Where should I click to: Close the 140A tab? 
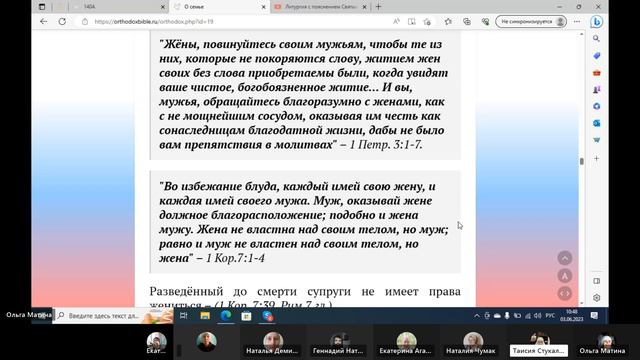pyautogui.click(x=162, y=7)
